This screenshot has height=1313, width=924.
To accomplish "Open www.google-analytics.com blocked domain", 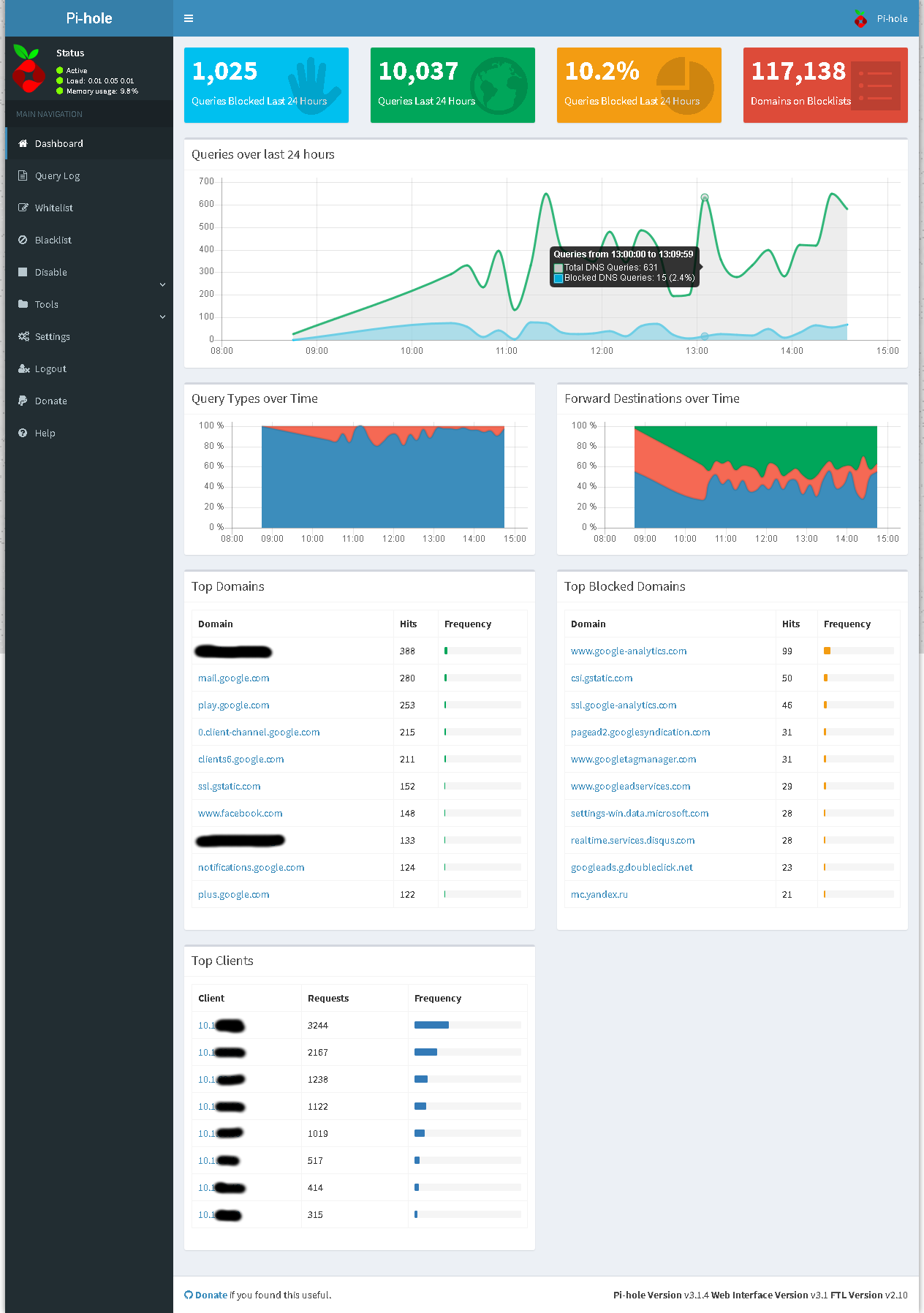I will pos(629,651).
